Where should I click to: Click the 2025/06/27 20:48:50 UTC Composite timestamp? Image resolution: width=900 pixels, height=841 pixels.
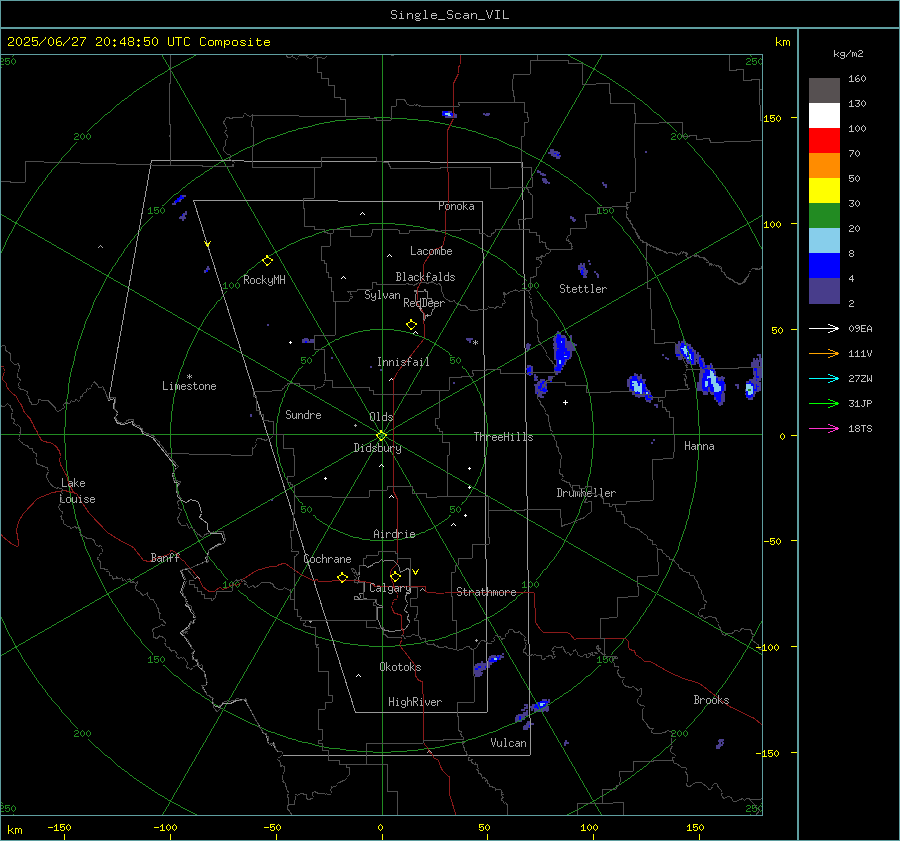138,42
